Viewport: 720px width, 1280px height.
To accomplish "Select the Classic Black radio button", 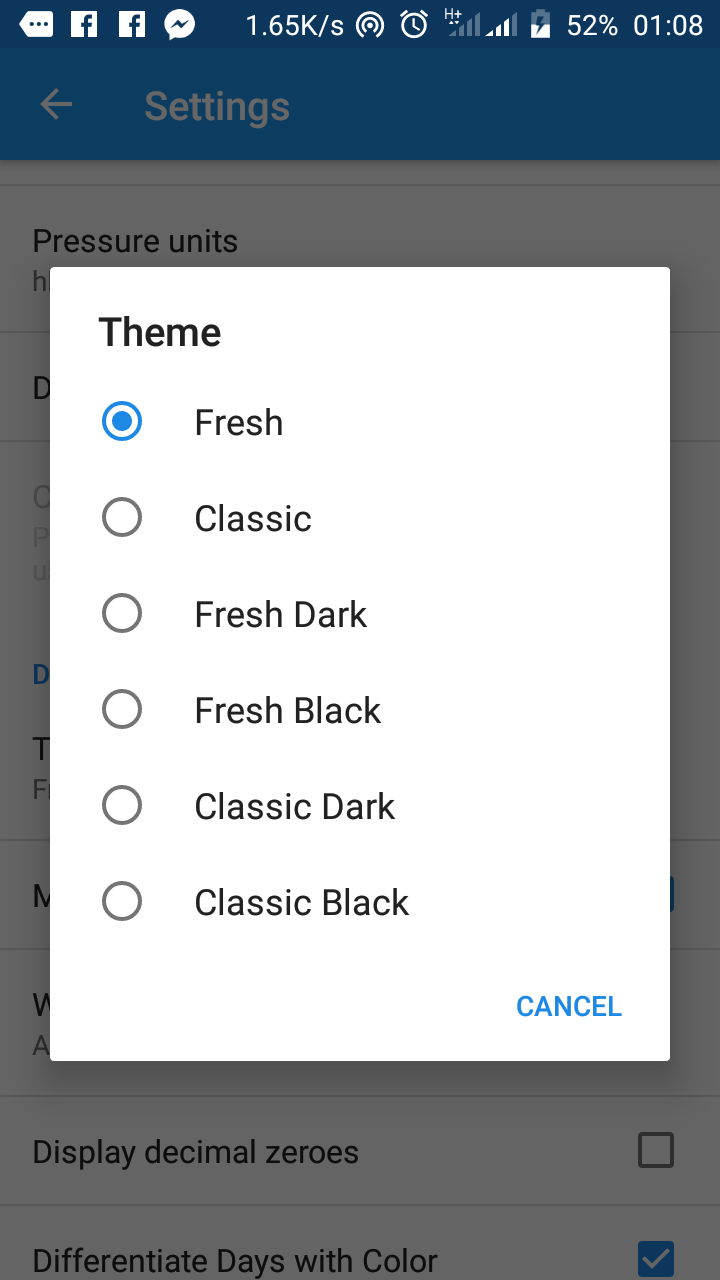I will coord(122,902).
